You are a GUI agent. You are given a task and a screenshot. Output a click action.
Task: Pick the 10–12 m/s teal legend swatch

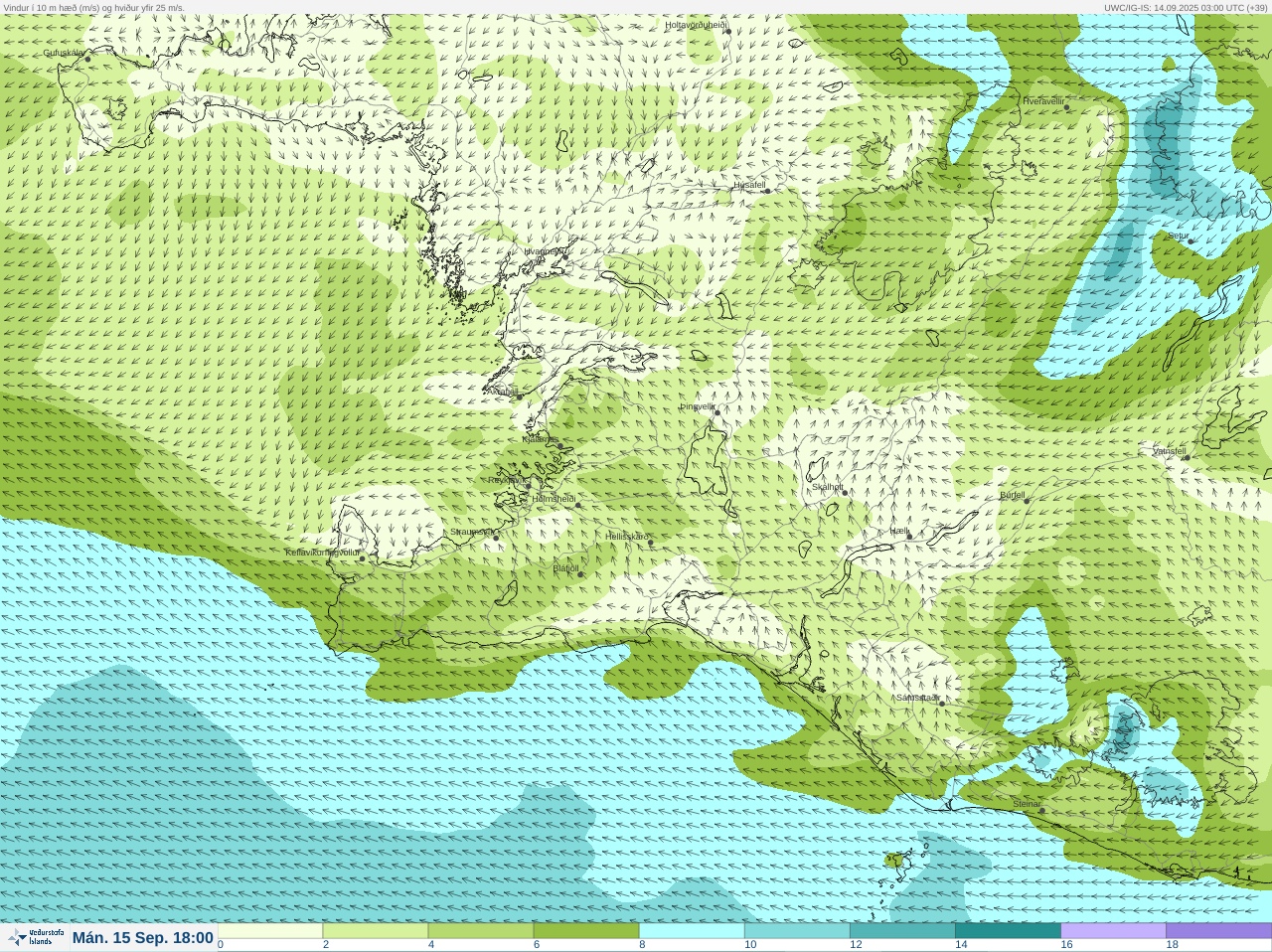[x=797, y=931]
